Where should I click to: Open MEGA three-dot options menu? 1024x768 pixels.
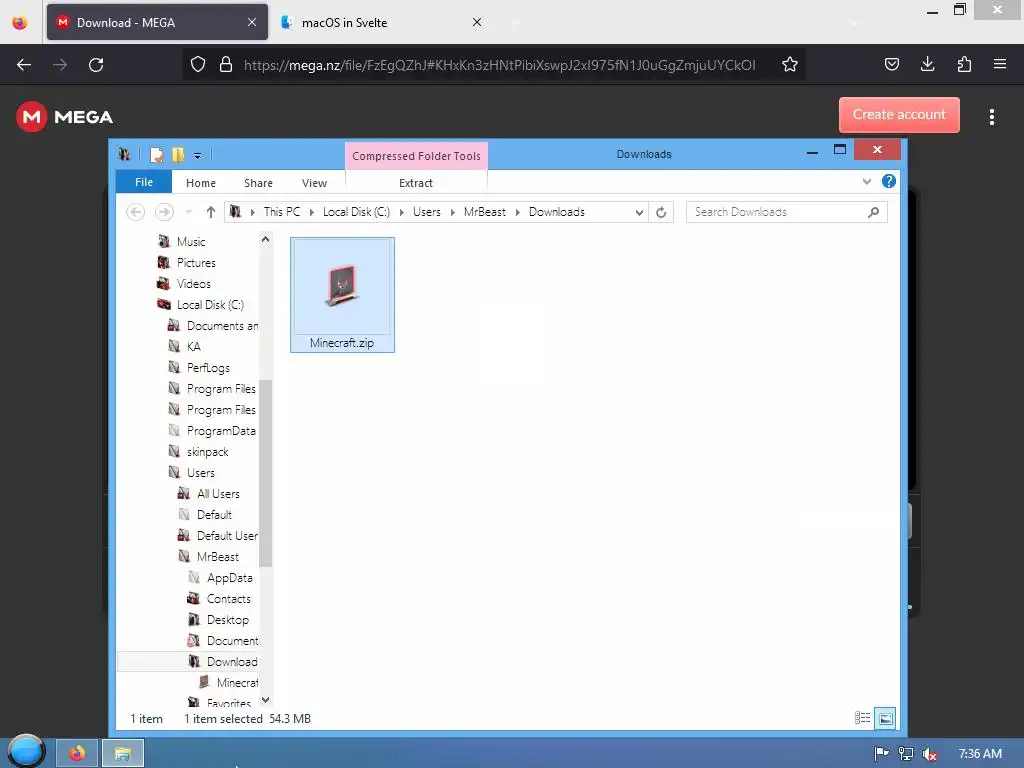point(991,117)
